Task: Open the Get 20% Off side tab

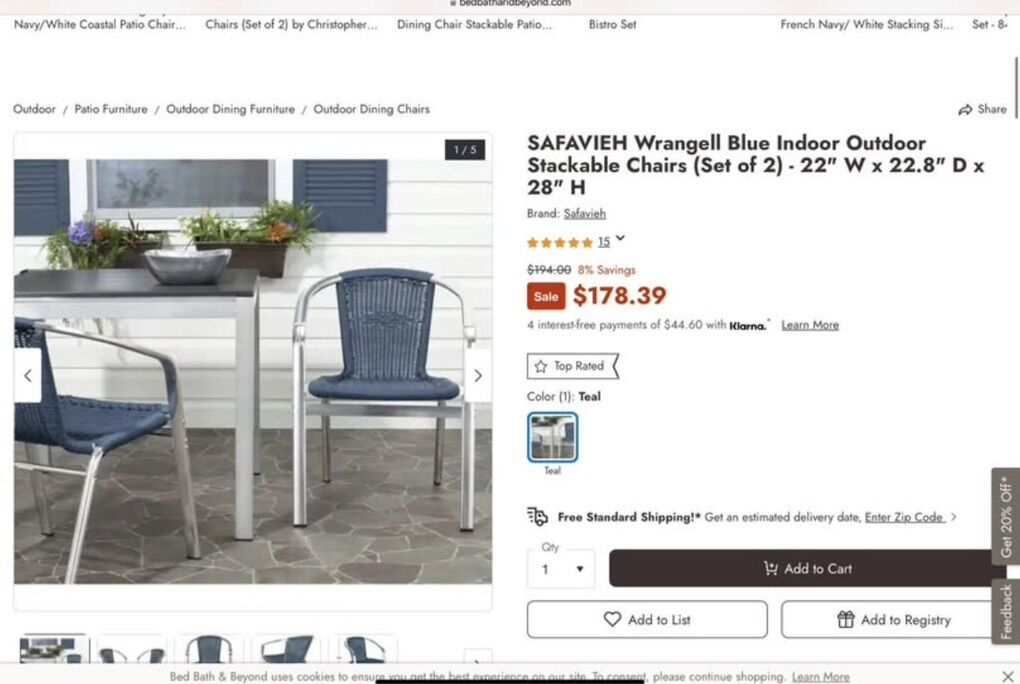Action: click(x=1006, y=516)
